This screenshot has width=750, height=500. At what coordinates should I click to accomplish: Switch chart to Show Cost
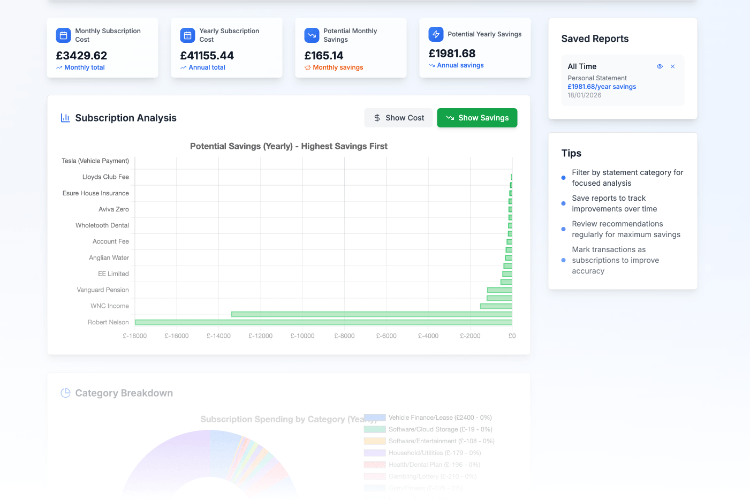[x=398, y=118]
